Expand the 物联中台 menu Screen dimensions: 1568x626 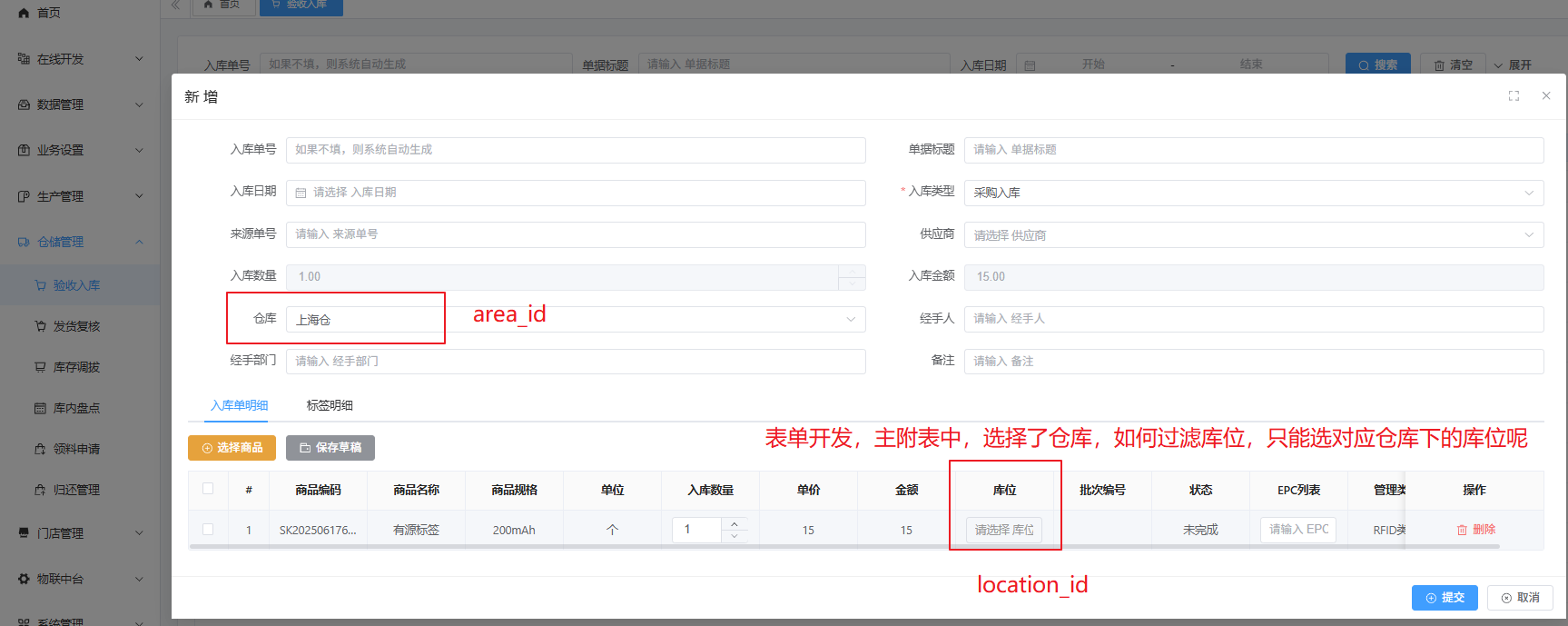tap(139, 579)
